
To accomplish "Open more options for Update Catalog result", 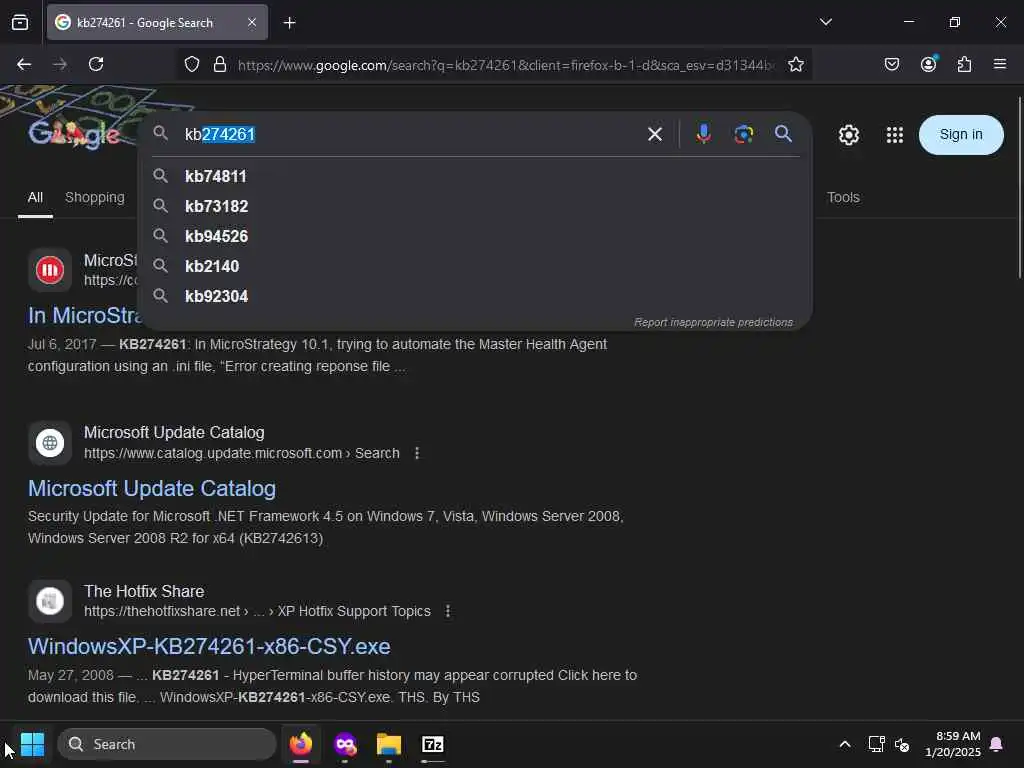I will (417, 453).
